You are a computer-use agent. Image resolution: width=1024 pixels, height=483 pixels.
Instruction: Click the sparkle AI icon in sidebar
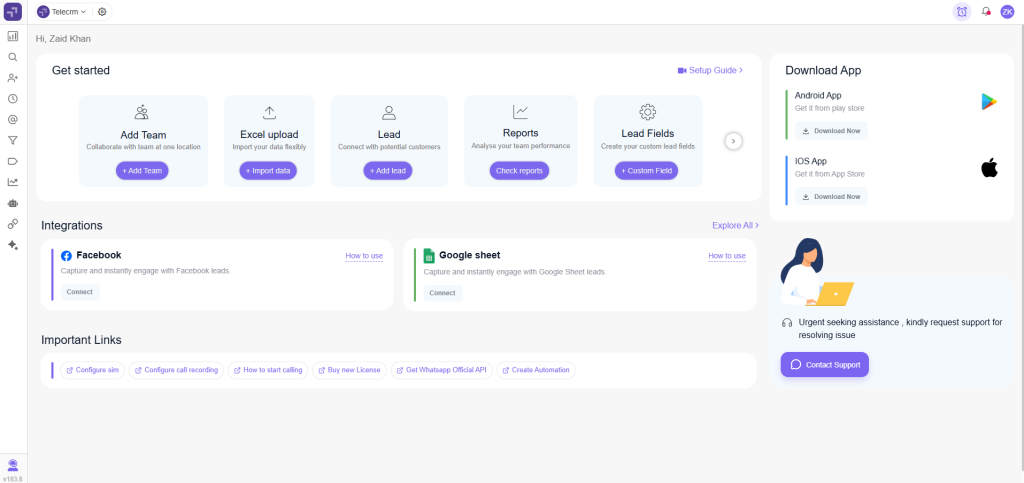coord(13,245)
